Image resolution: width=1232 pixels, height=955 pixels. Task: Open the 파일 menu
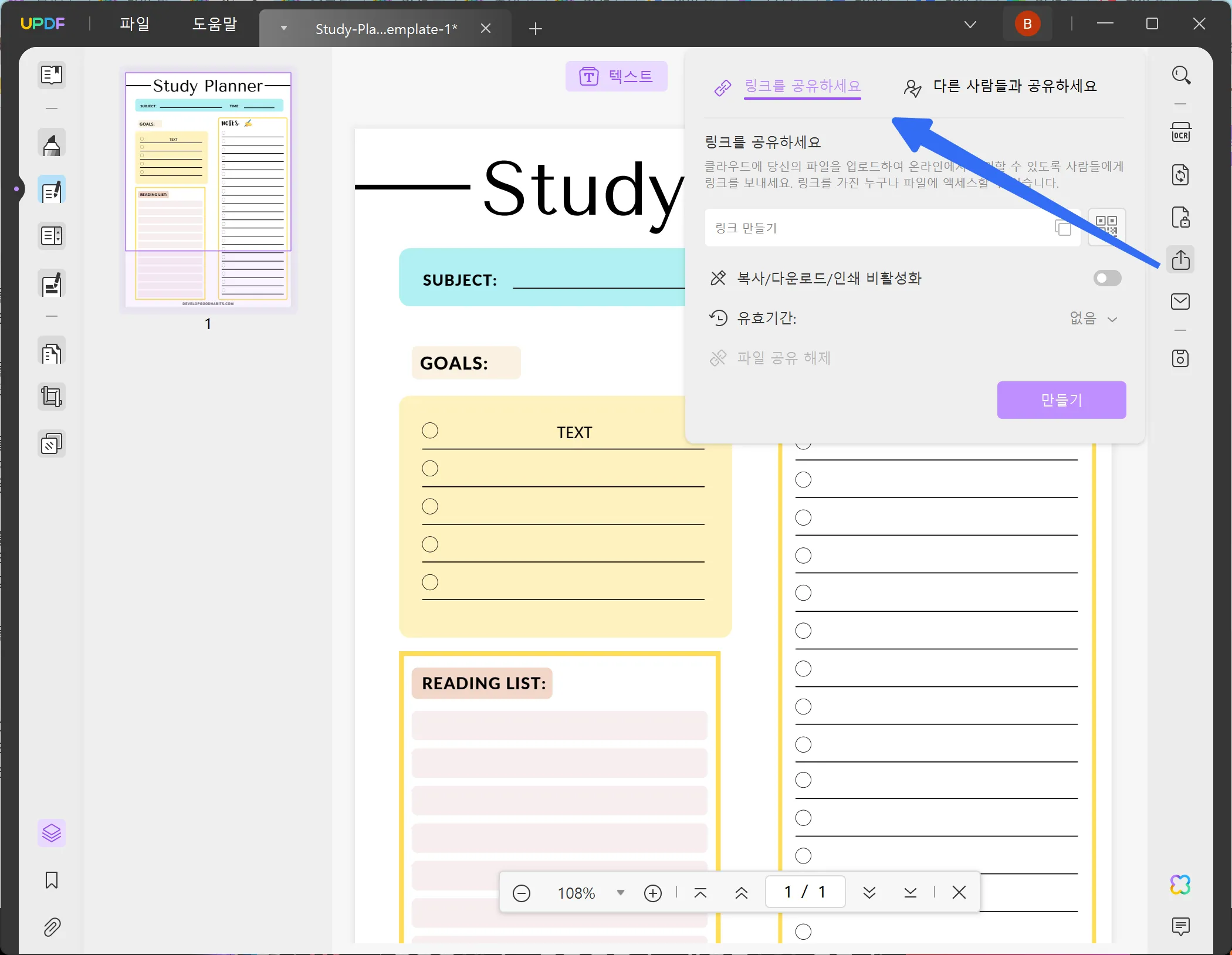point(135,24)
